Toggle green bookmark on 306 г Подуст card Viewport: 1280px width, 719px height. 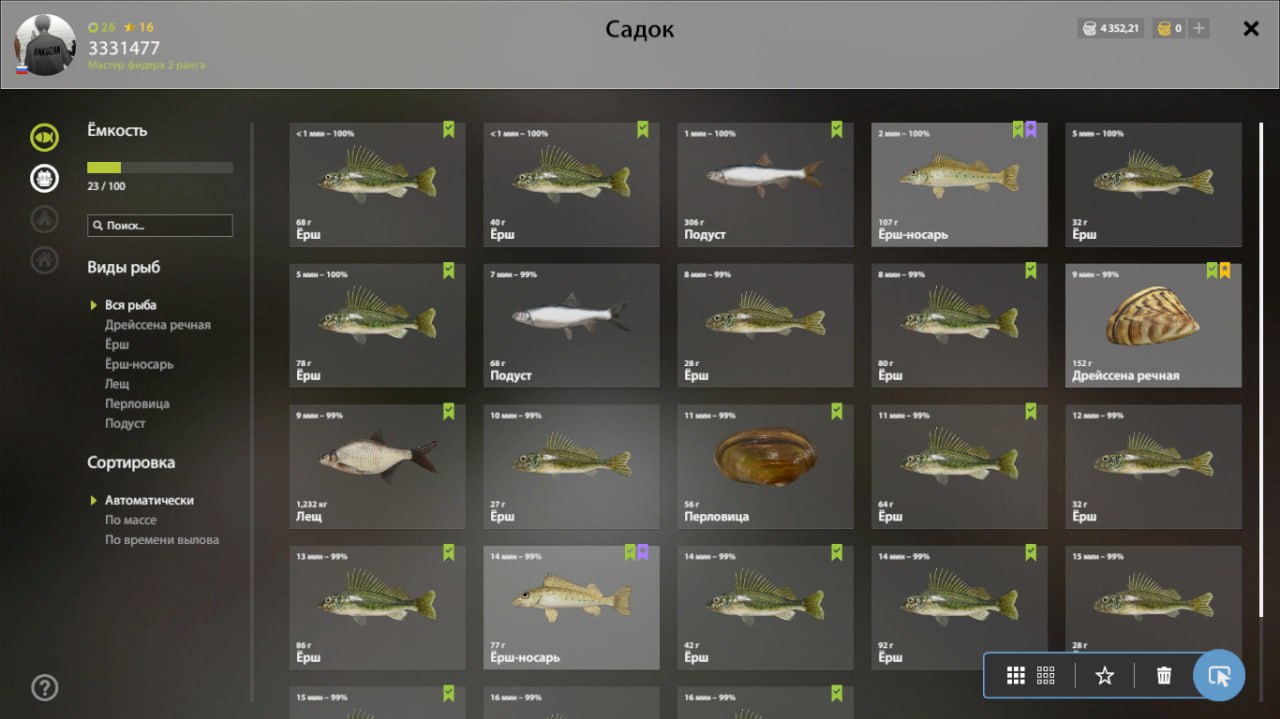tap(837, 129)
